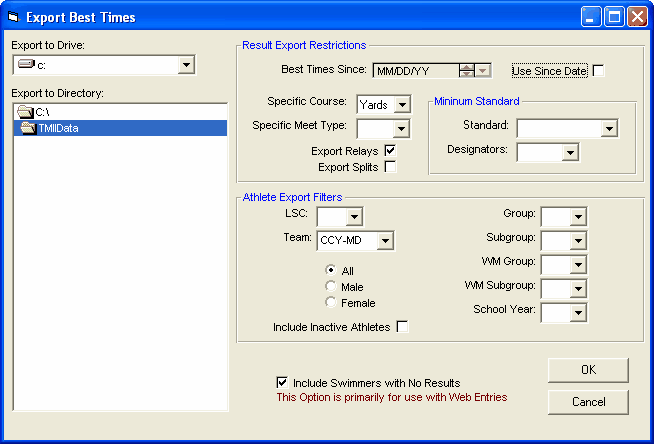
Task: Uncheck the Export Relays checkbox
Action: [391, 151]
